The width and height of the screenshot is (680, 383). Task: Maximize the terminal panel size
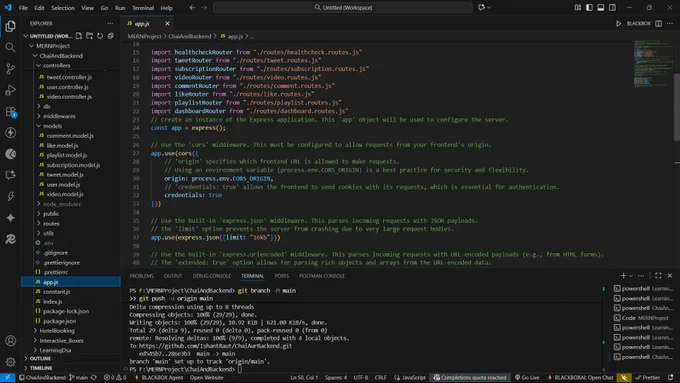[658, 275]
